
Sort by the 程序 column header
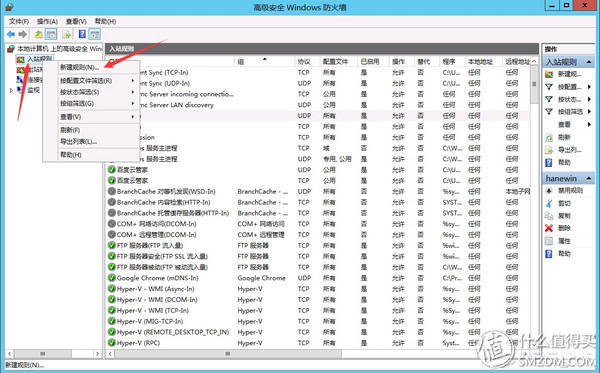452,62
